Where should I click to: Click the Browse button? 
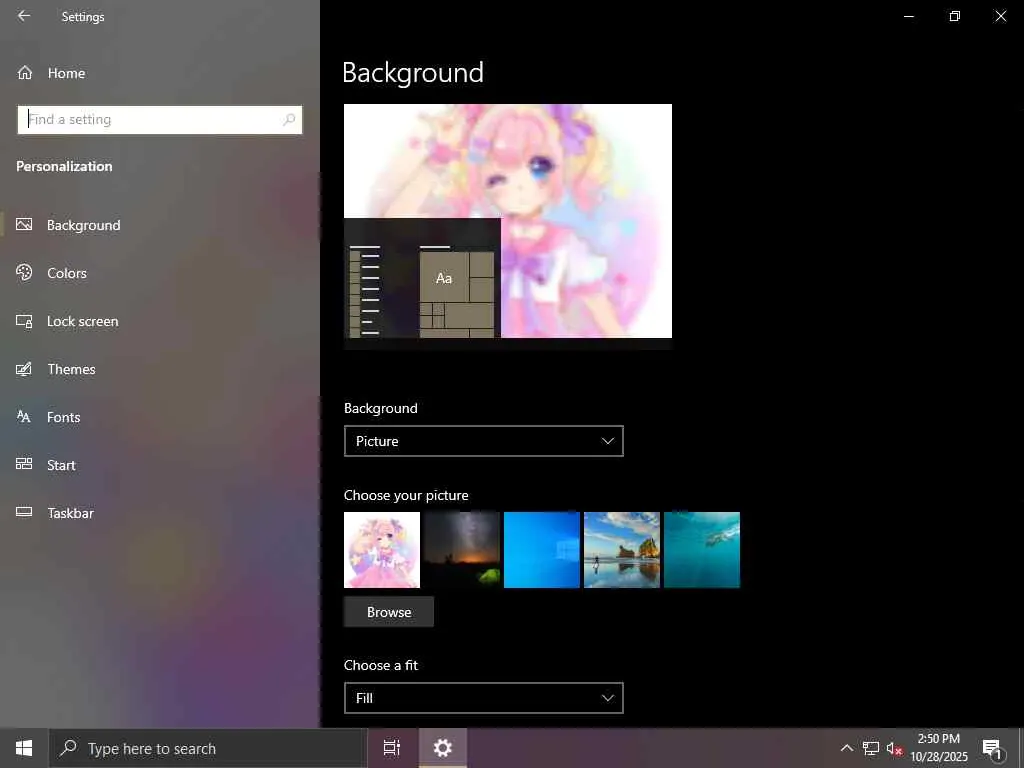click(x=389, y=612)
